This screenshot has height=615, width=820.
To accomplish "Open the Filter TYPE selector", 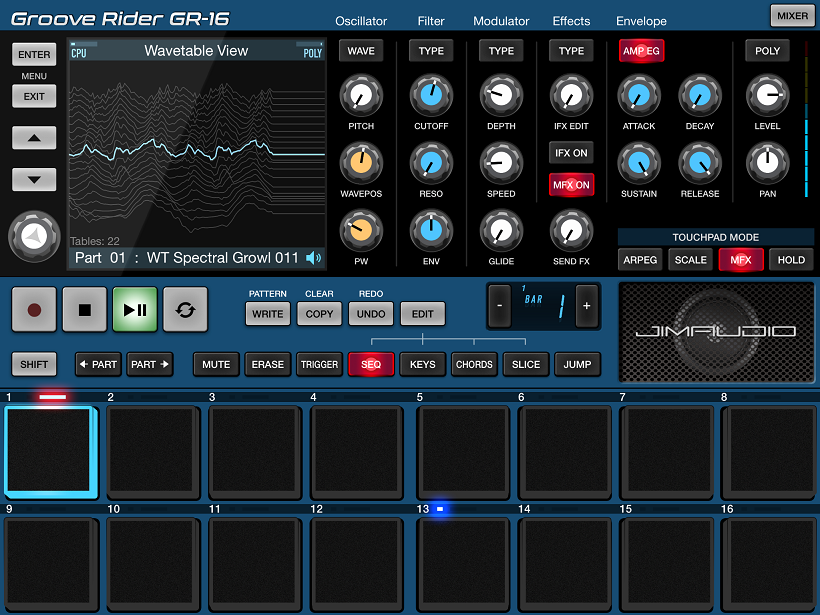I will (x=431, y=51).
